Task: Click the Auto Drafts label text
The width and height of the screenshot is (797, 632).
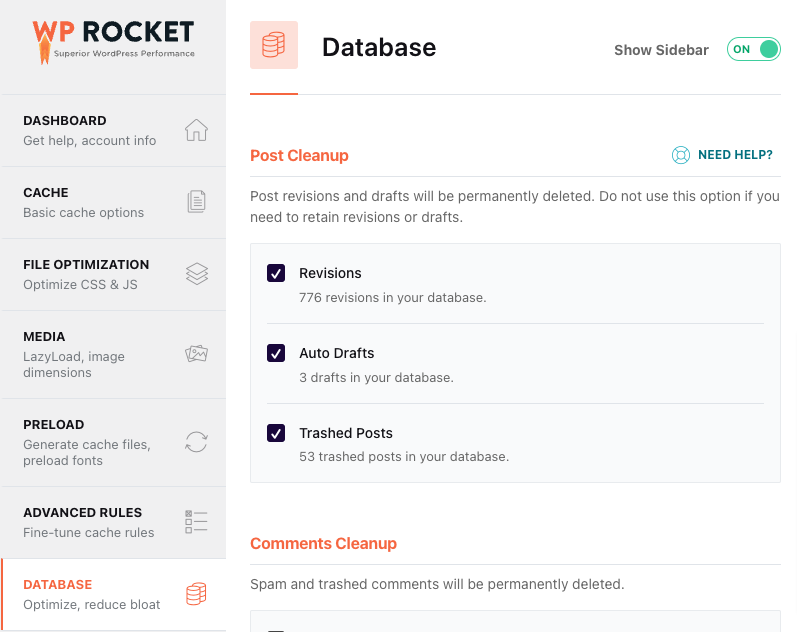Action: click(336, 353)
